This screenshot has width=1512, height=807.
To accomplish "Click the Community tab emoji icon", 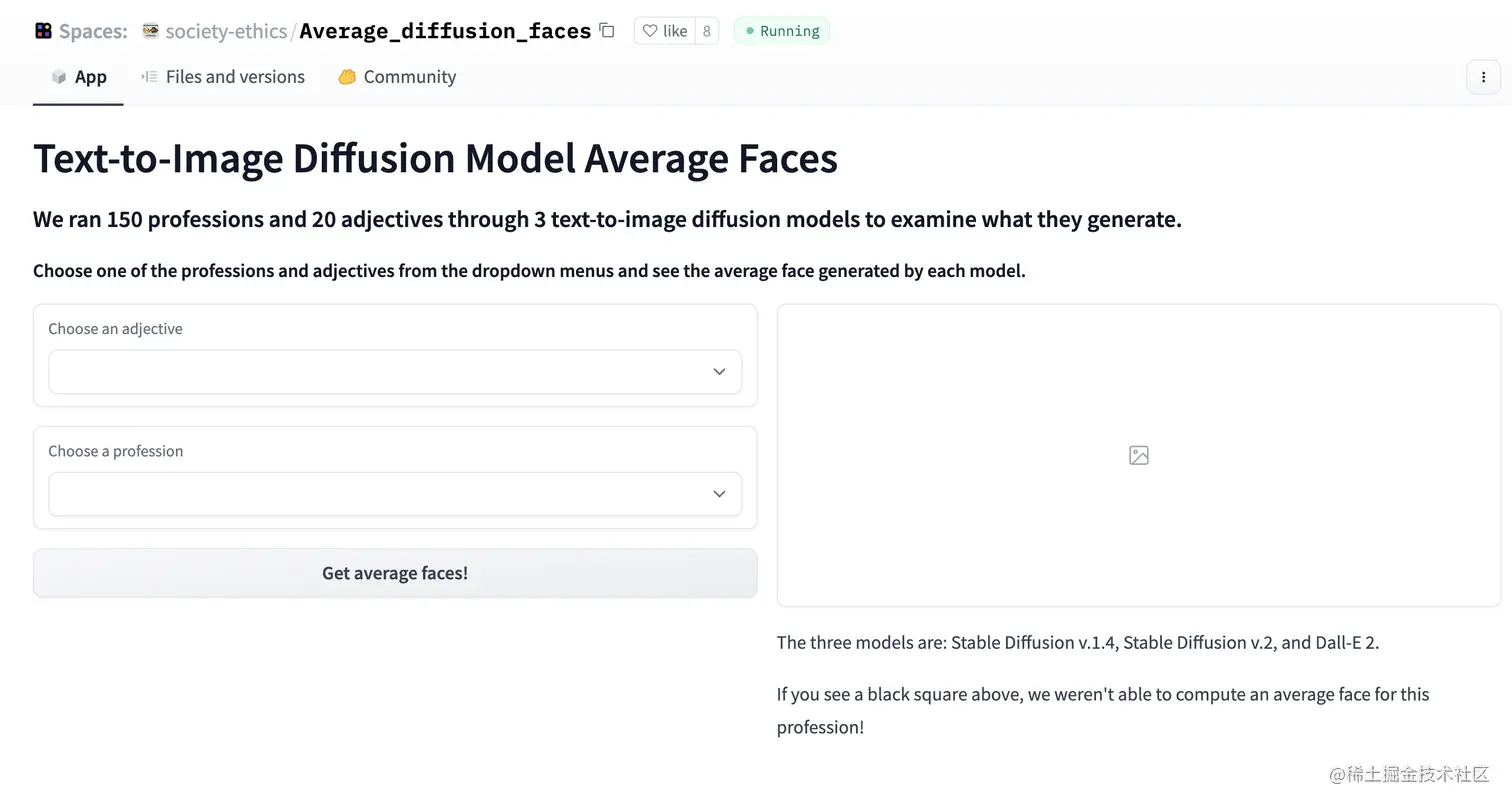I will [347, 77].
